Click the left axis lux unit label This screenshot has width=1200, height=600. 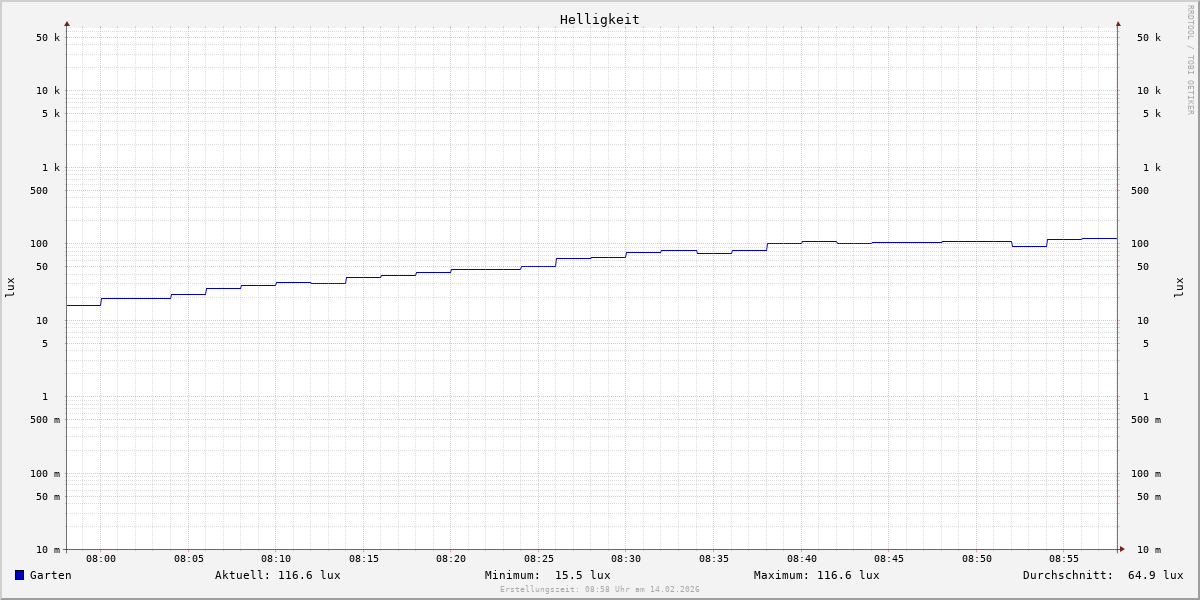point(10,288)
